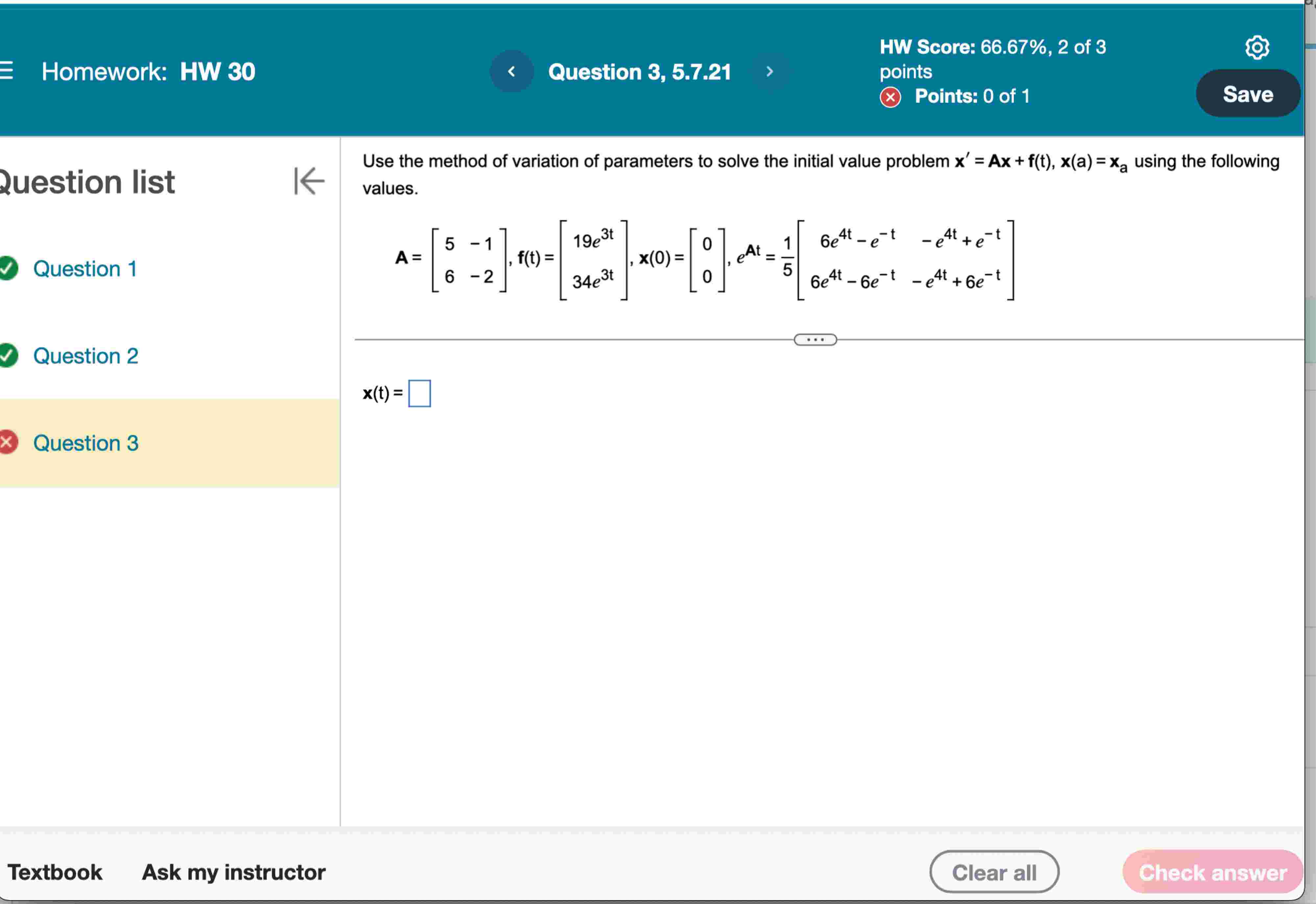
Task: Click the green check beside Question 2
Action: [8, 356]
